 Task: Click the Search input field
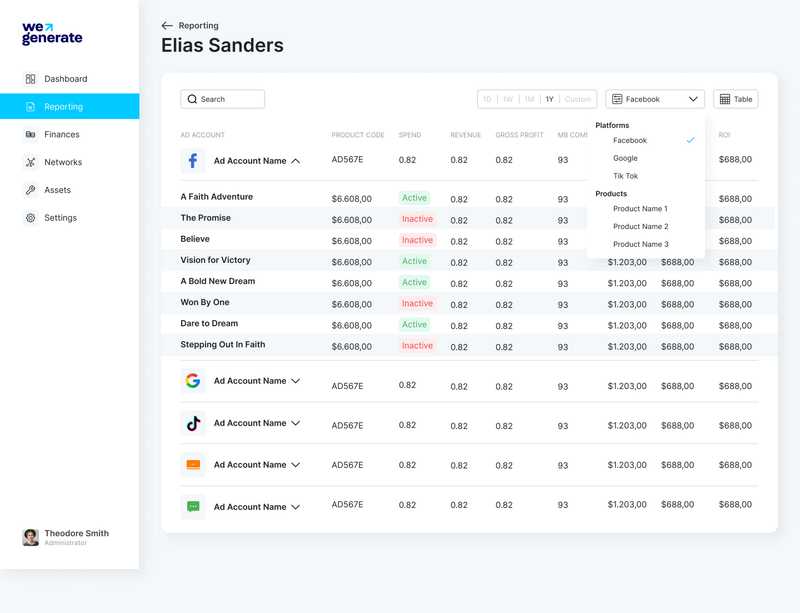(x=222, y=99)
